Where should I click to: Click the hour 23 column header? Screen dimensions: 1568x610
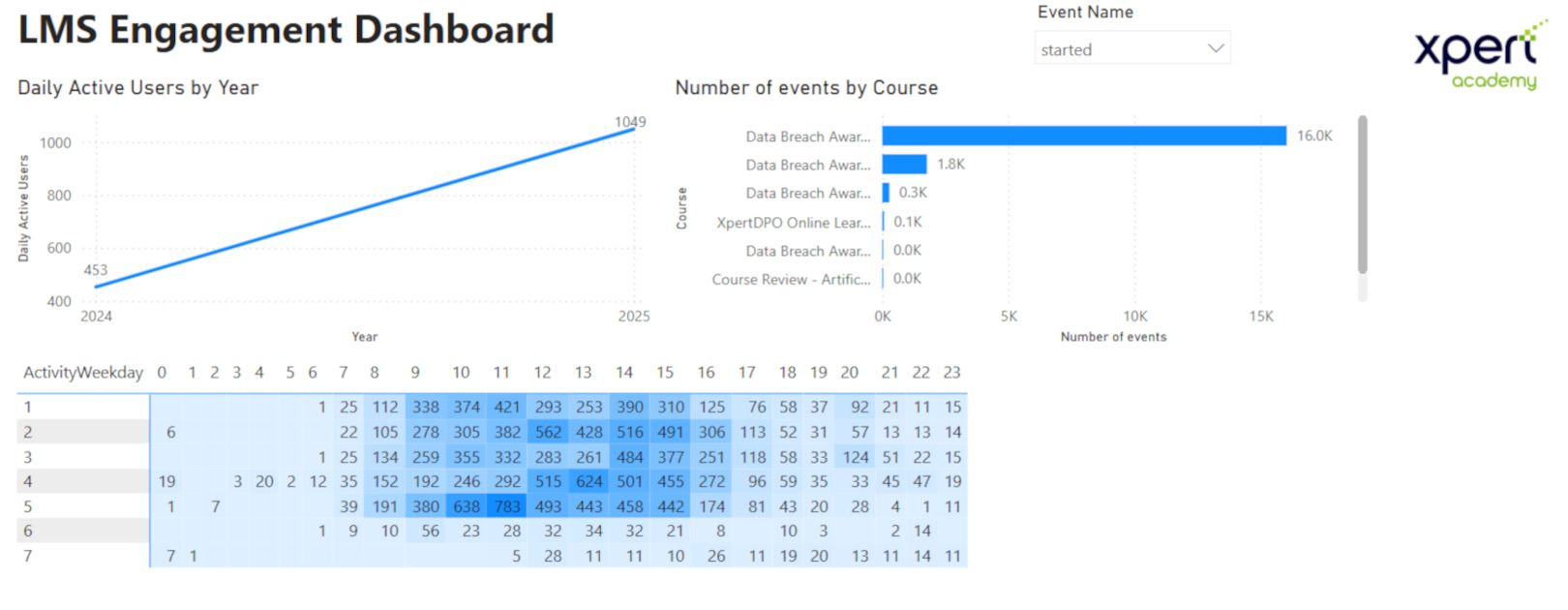pos(951,373)
